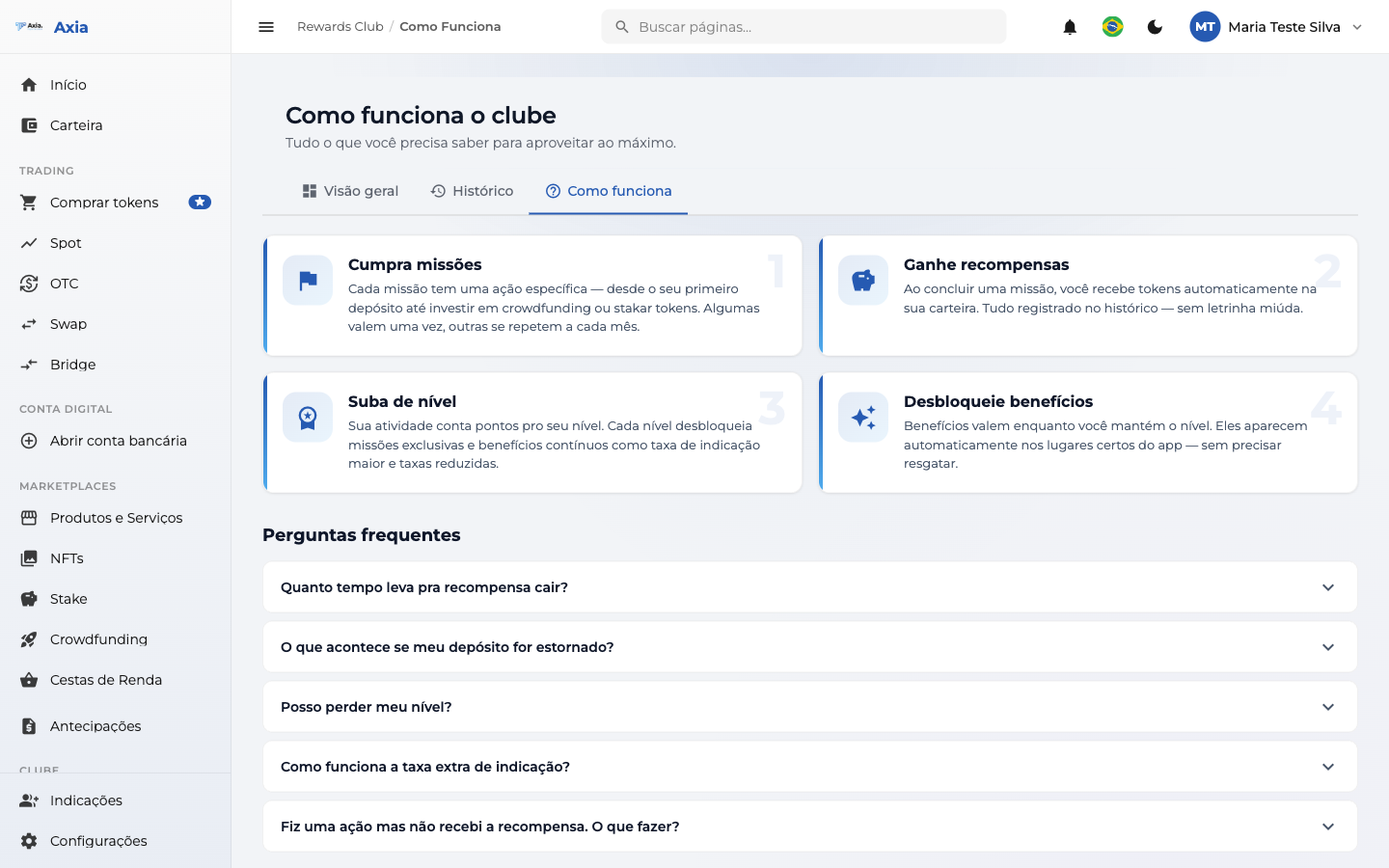This screenshot has width=1389, height=868.
Task: Open the Stake piggy bank icon
Action: click(29, 599)
